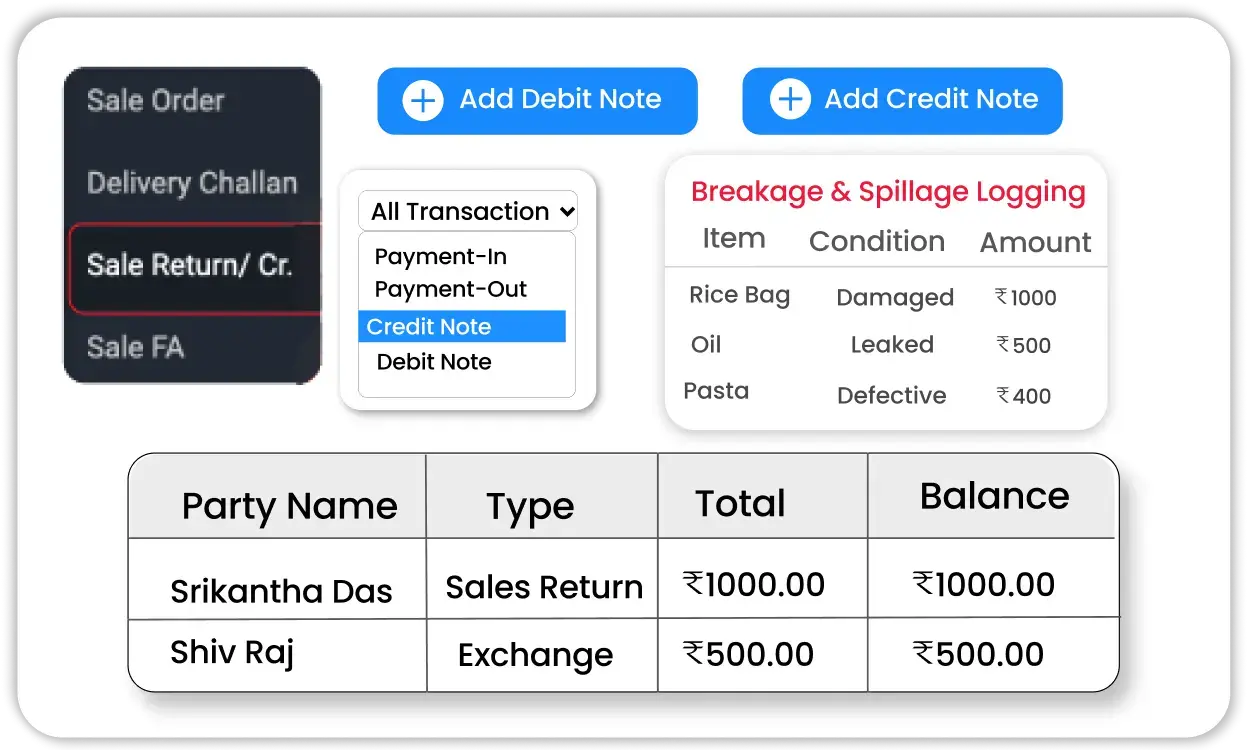Select Payment-In from the transaction dropdown
Screen dimensions: 1250x750
440,256
